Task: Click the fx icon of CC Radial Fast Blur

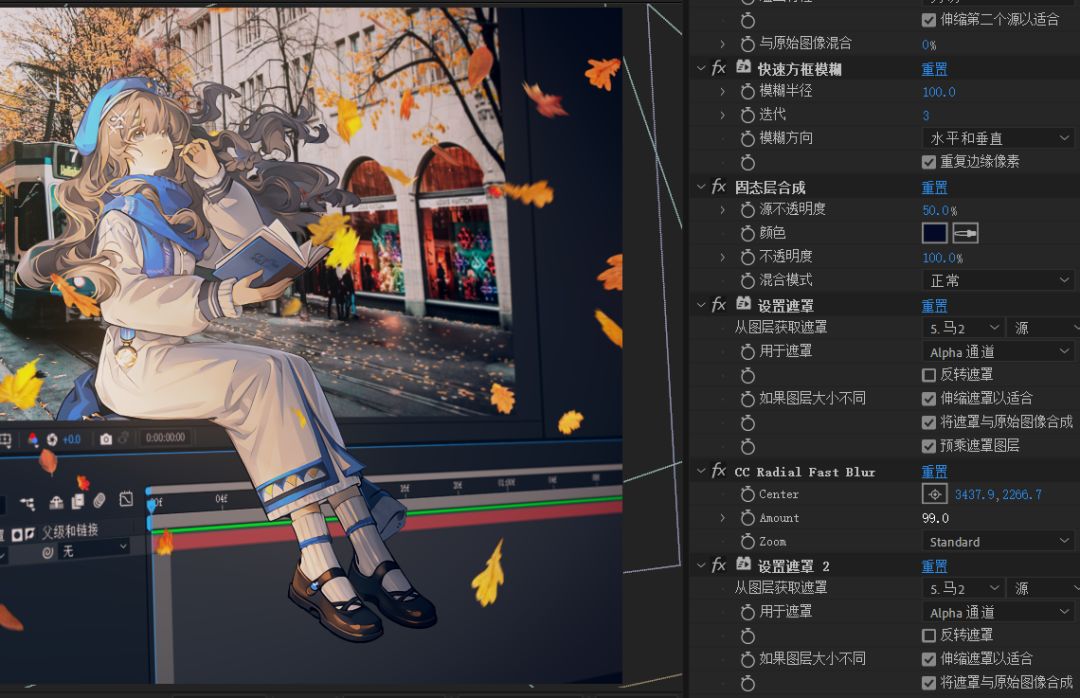Action: click(x=718, y=471)
